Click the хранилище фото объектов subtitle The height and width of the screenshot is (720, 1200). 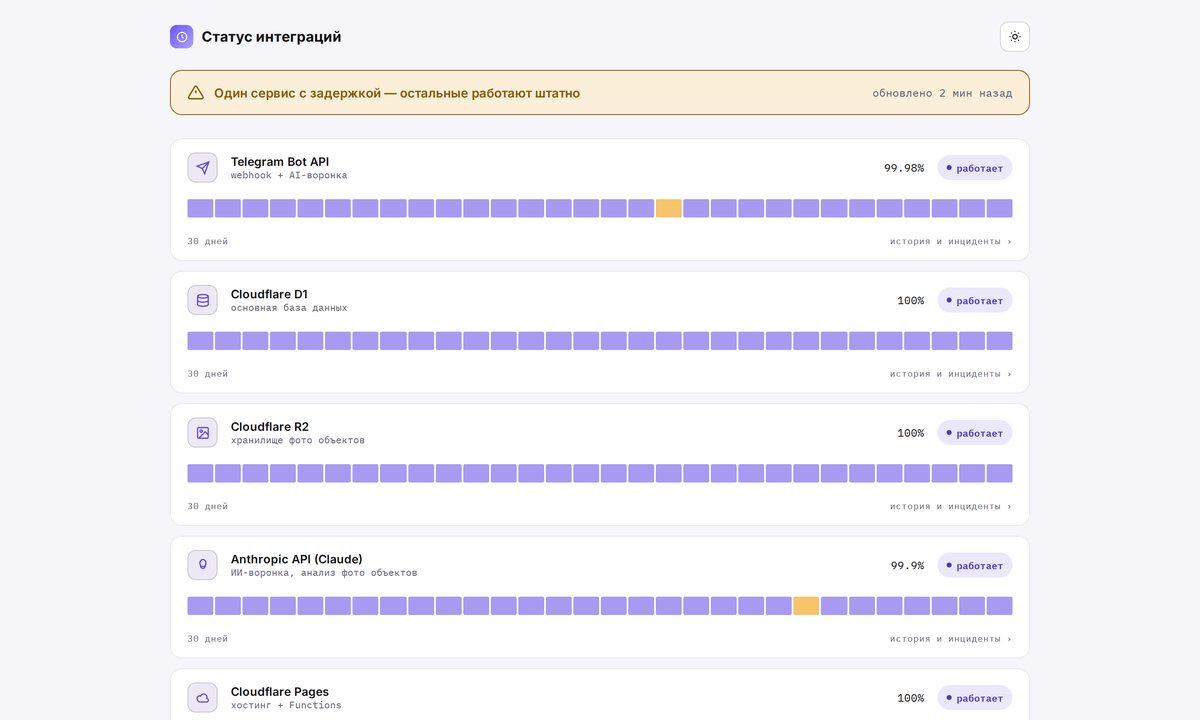(298, 440)
